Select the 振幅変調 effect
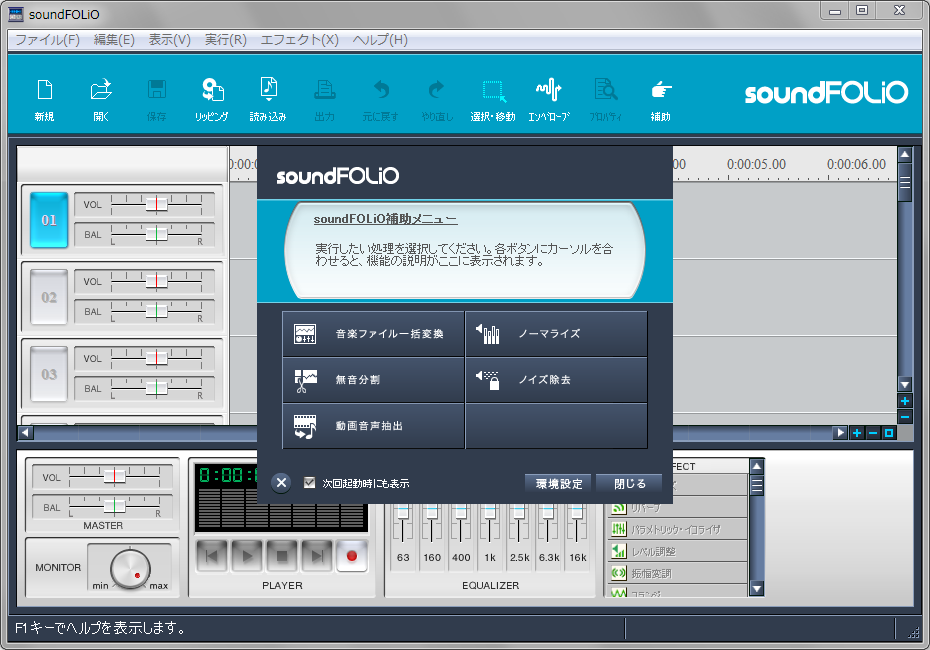 [x=677, y=573]
